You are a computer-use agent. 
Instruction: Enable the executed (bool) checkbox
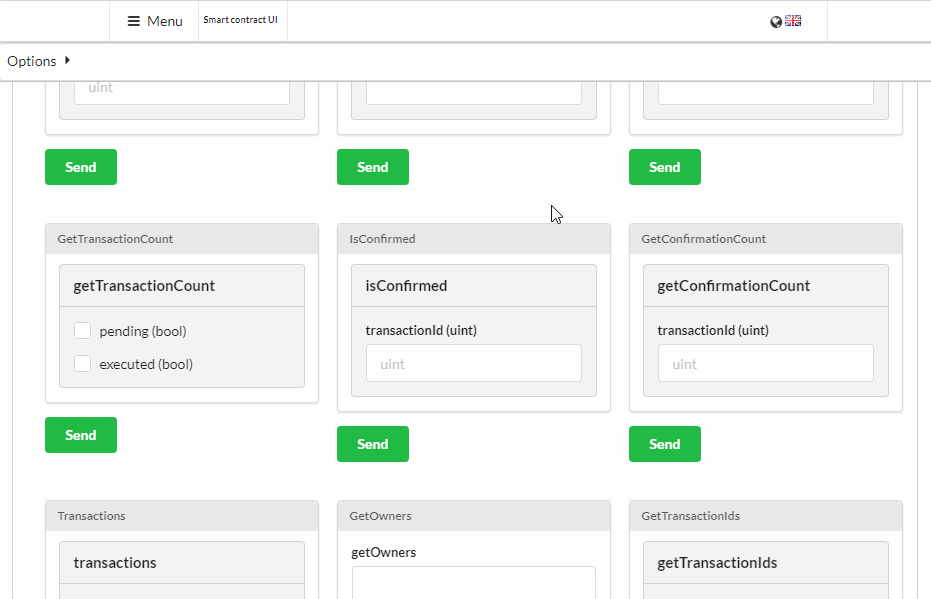tap(83, 363)
